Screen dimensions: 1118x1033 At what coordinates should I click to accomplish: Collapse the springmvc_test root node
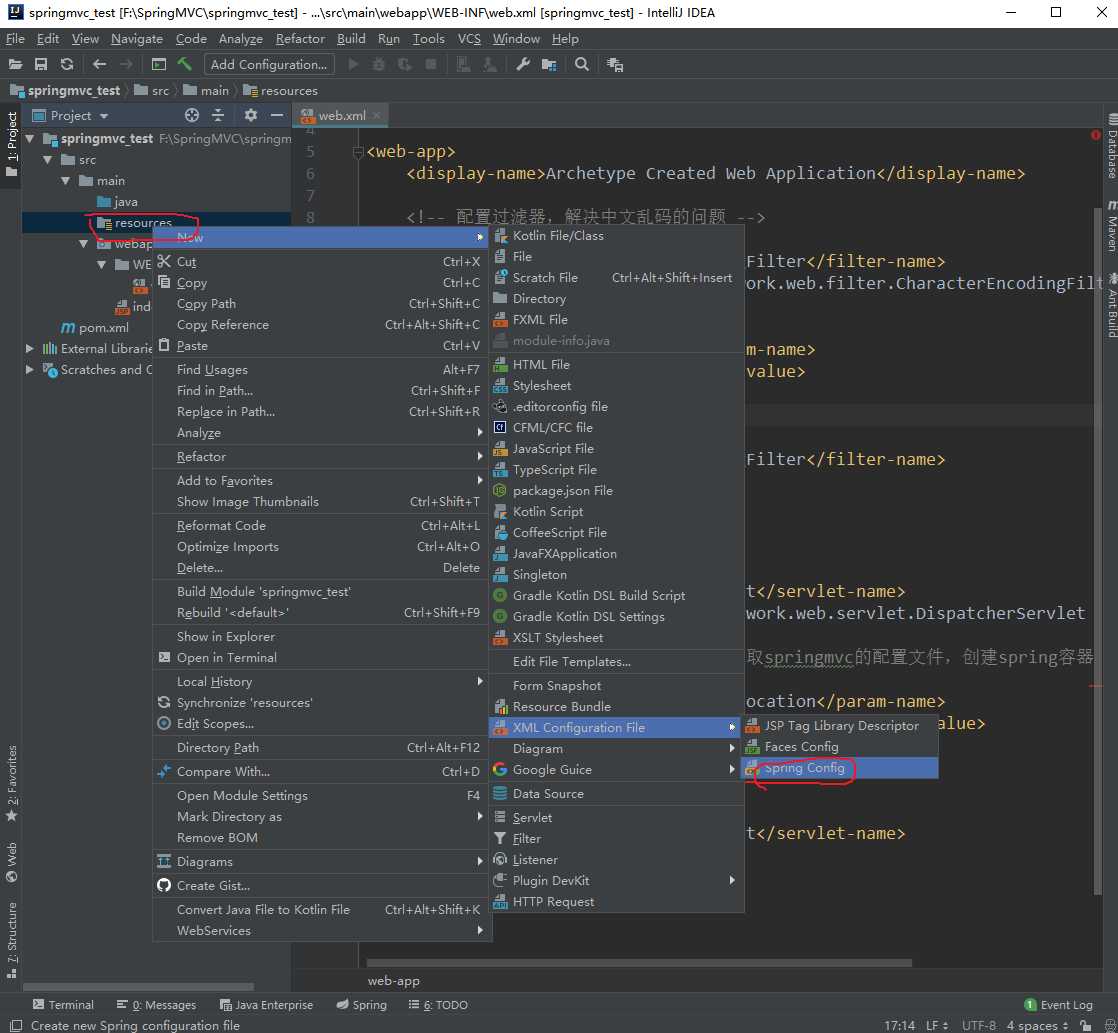[30, 138]
